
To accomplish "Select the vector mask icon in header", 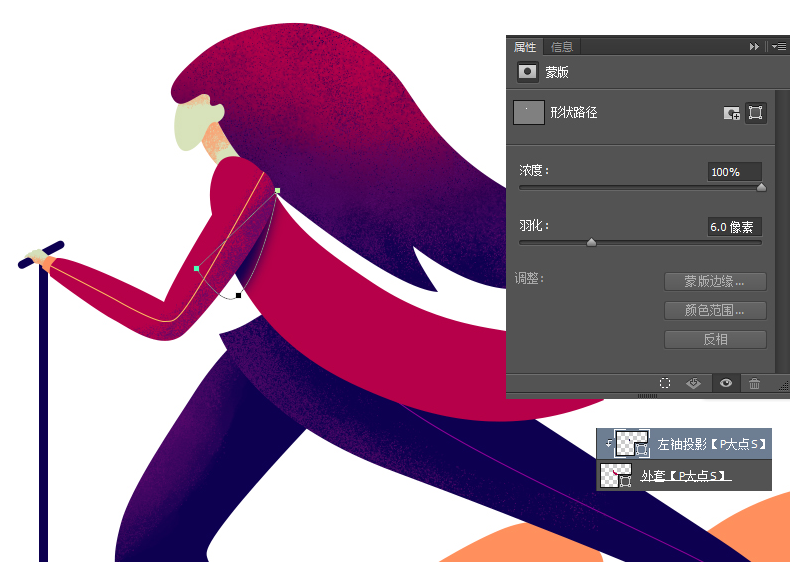I will coord(756,113).
